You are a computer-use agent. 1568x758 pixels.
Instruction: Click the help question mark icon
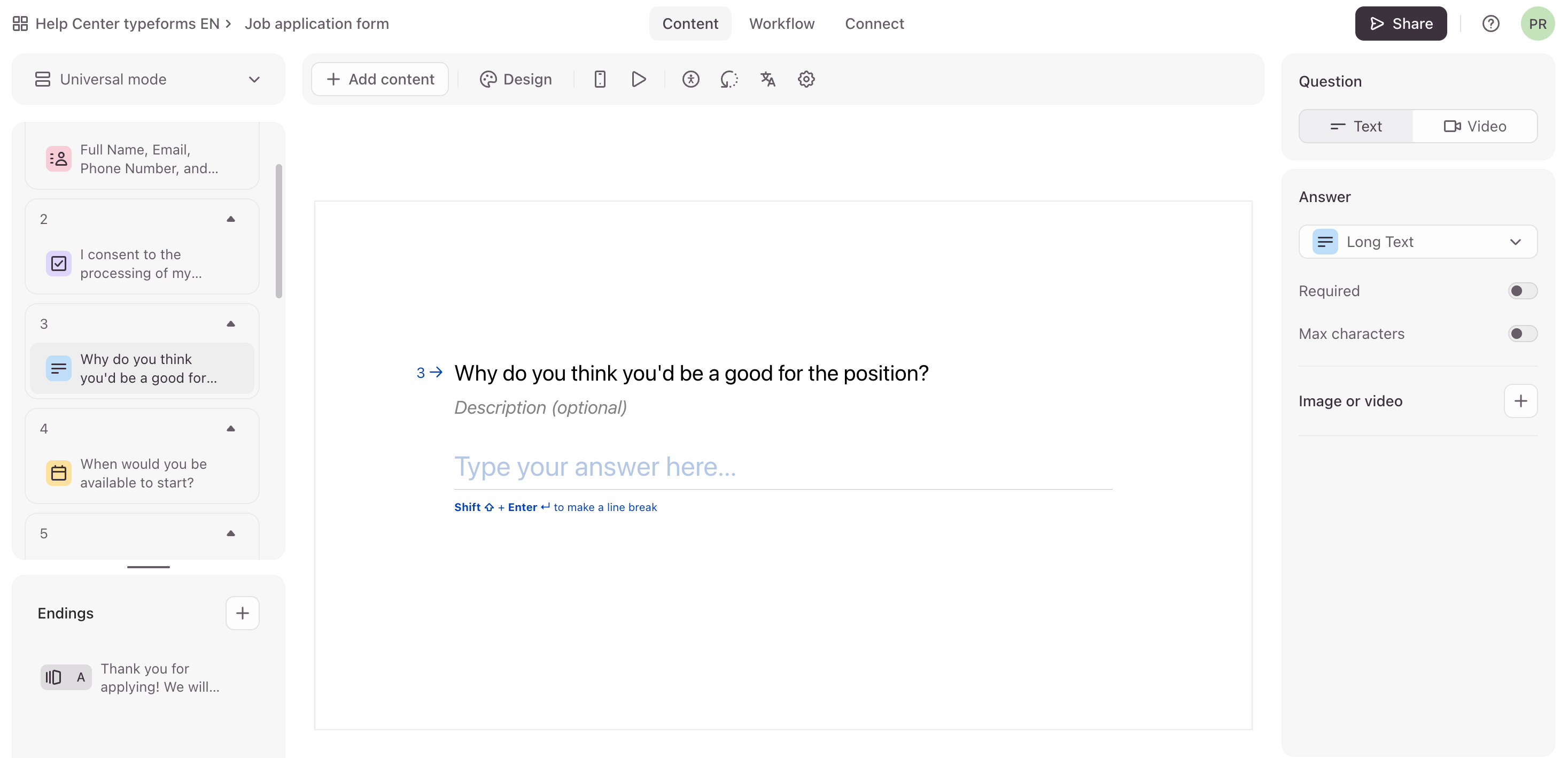pos(1490,24)
